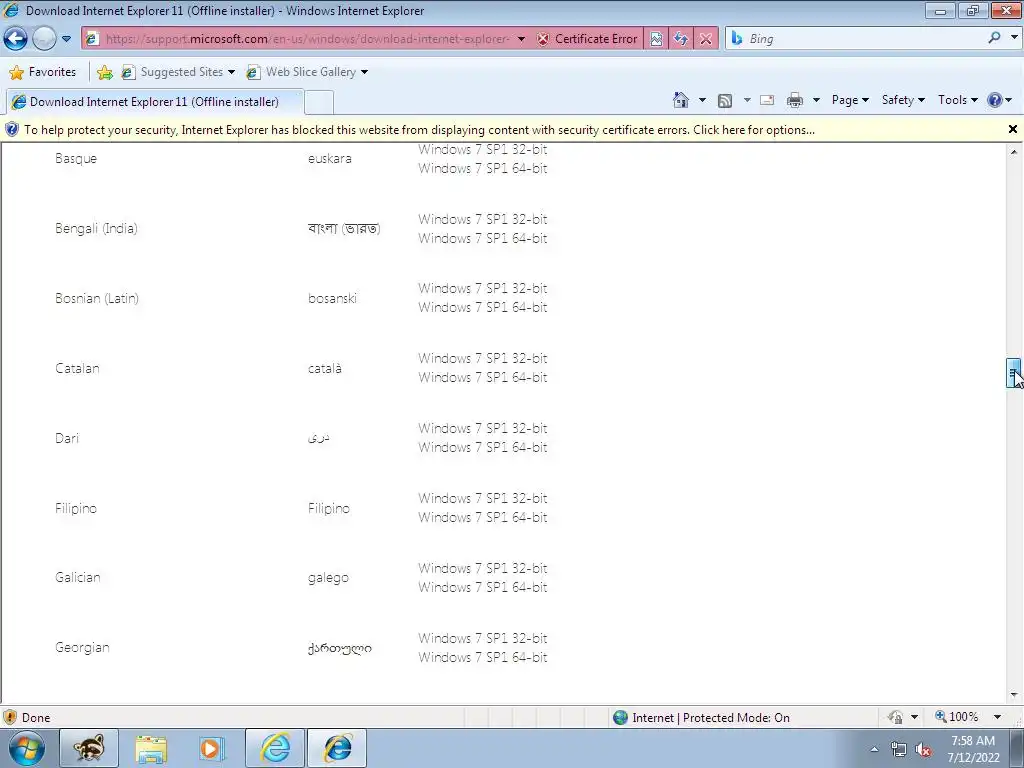Viewport: 1024px width, 768px height.
Task: Click Bosnian (Latin) Windows 7 SP1 64-bit link
Action: pos(483,308)
